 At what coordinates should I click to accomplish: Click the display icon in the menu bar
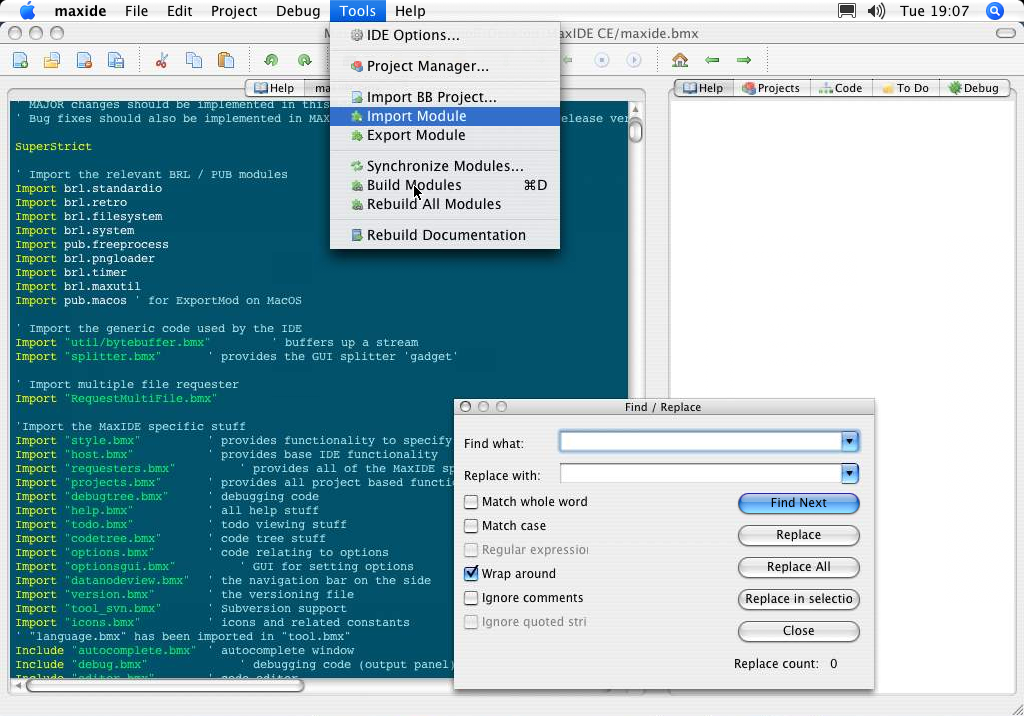point(847,11)
